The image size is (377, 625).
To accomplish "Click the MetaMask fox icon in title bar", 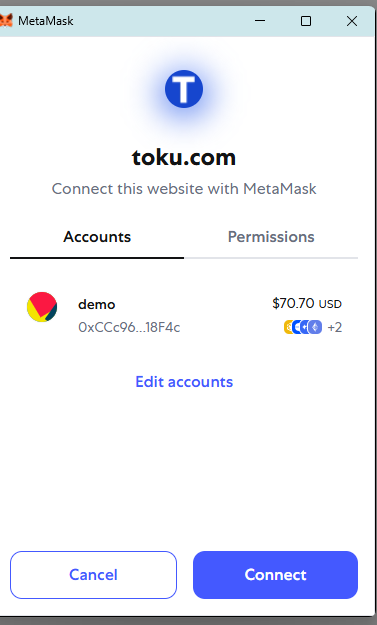I will [x=6, y=20].
